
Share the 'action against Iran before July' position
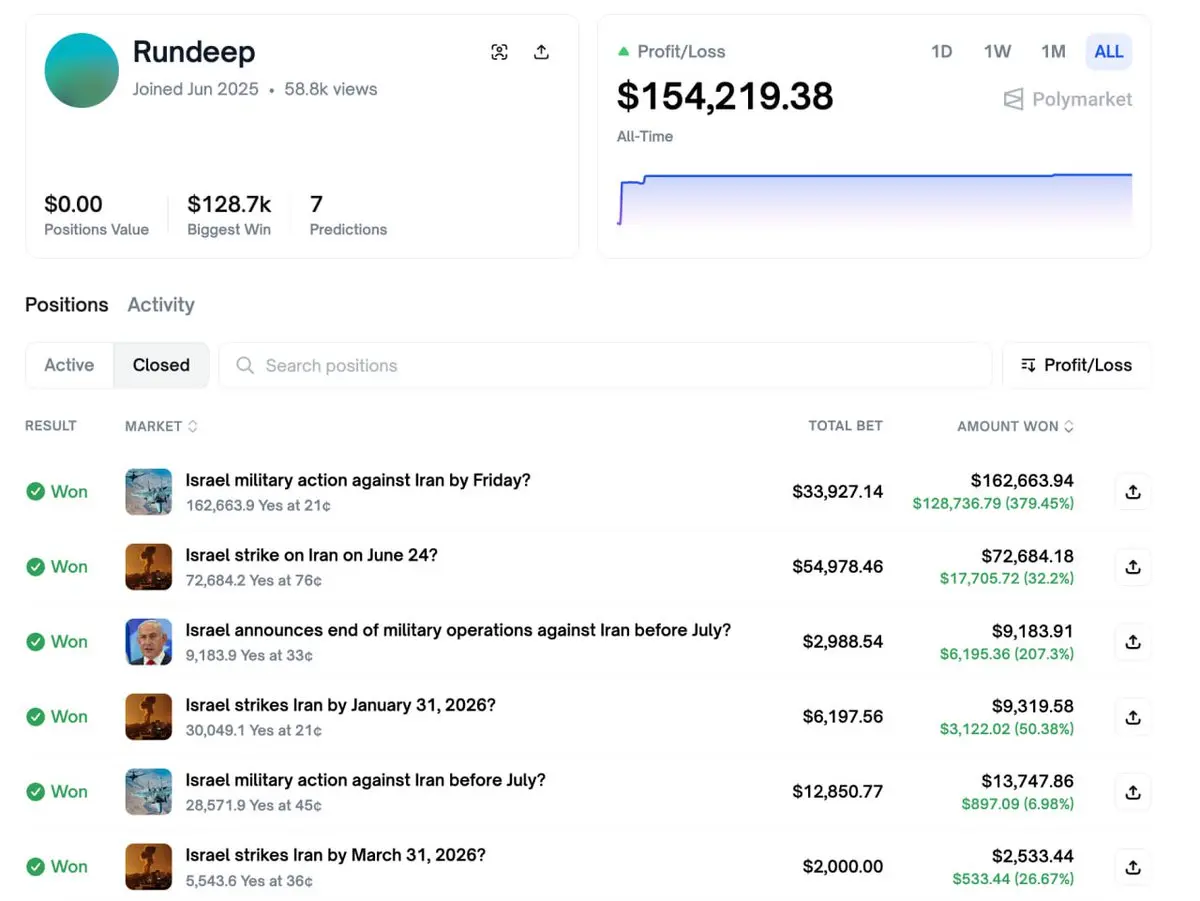coord(1133,791)
